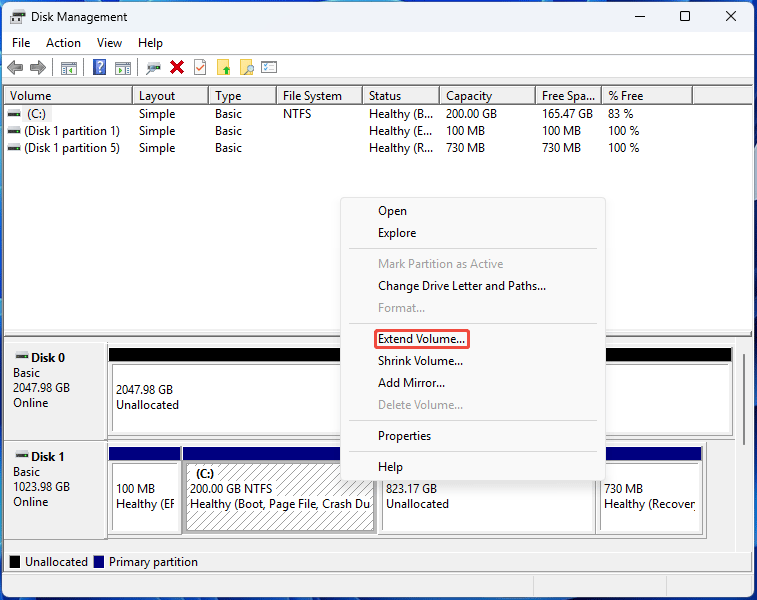
Task: Select Extend Volume from context menu
Action: pyautogui.click(x=473, y=339)
